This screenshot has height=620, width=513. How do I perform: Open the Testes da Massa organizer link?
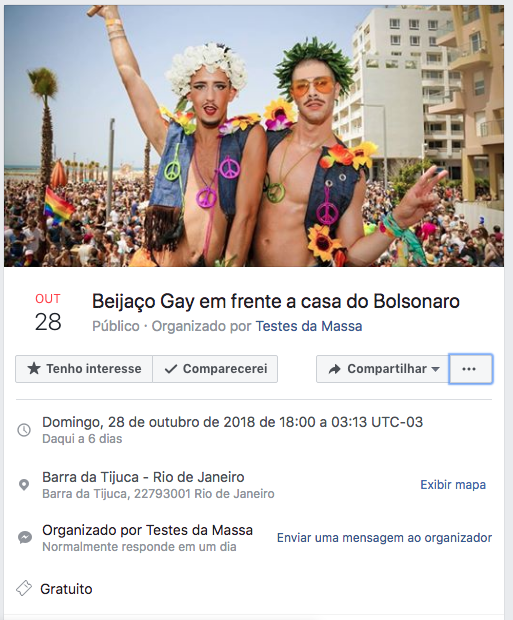309,326
